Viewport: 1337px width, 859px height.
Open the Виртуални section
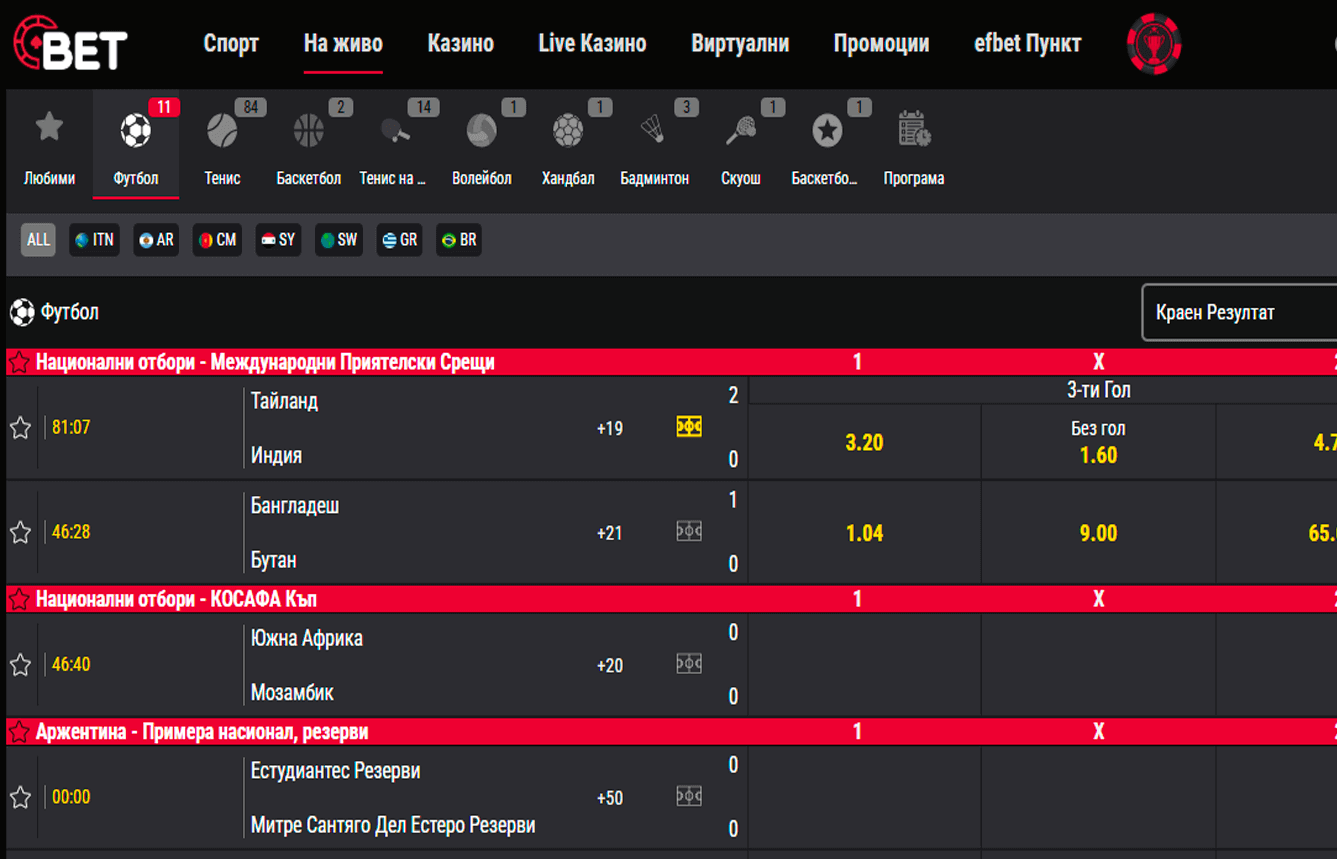point(740,44)
